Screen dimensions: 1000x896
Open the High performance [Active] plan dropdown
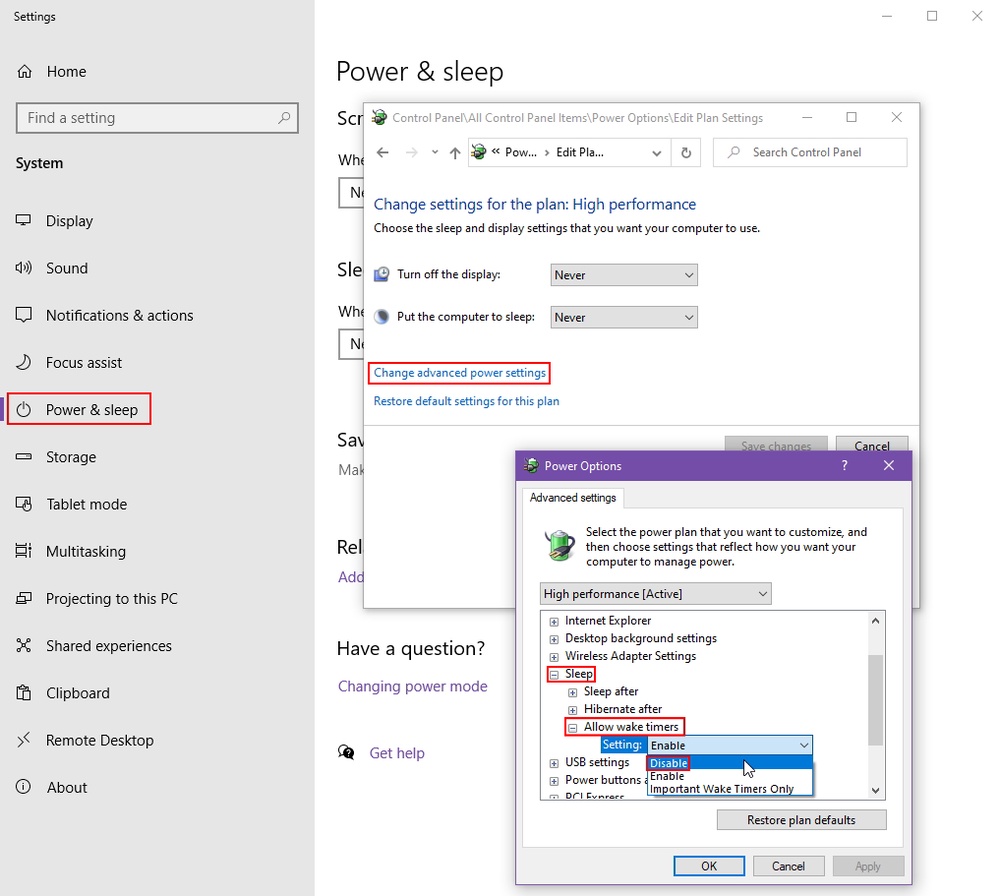656,594
